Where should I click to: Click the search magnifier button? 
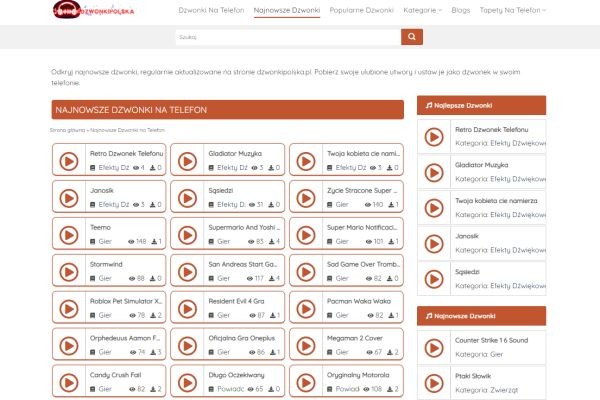click(x=411, y=37)
